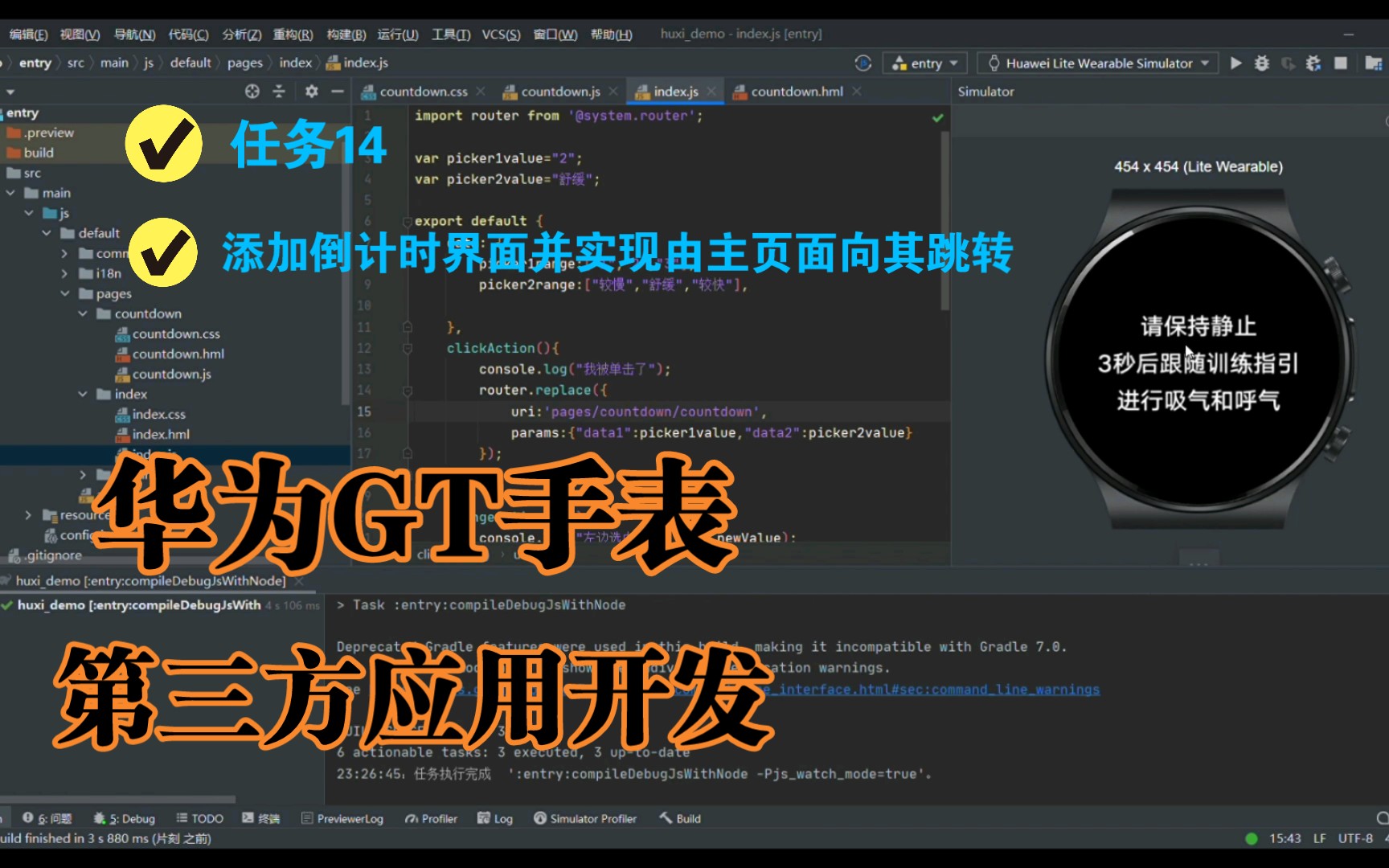
Task: Click the 15:43 cursor position in status bar
Action: [x=1285, y=838]
